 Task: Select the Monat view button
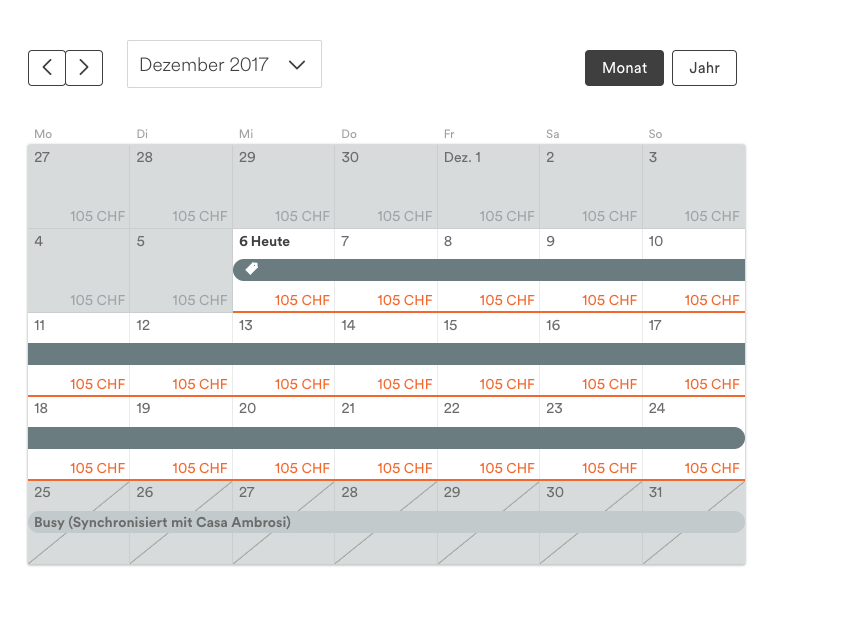[x=624, y=67]
